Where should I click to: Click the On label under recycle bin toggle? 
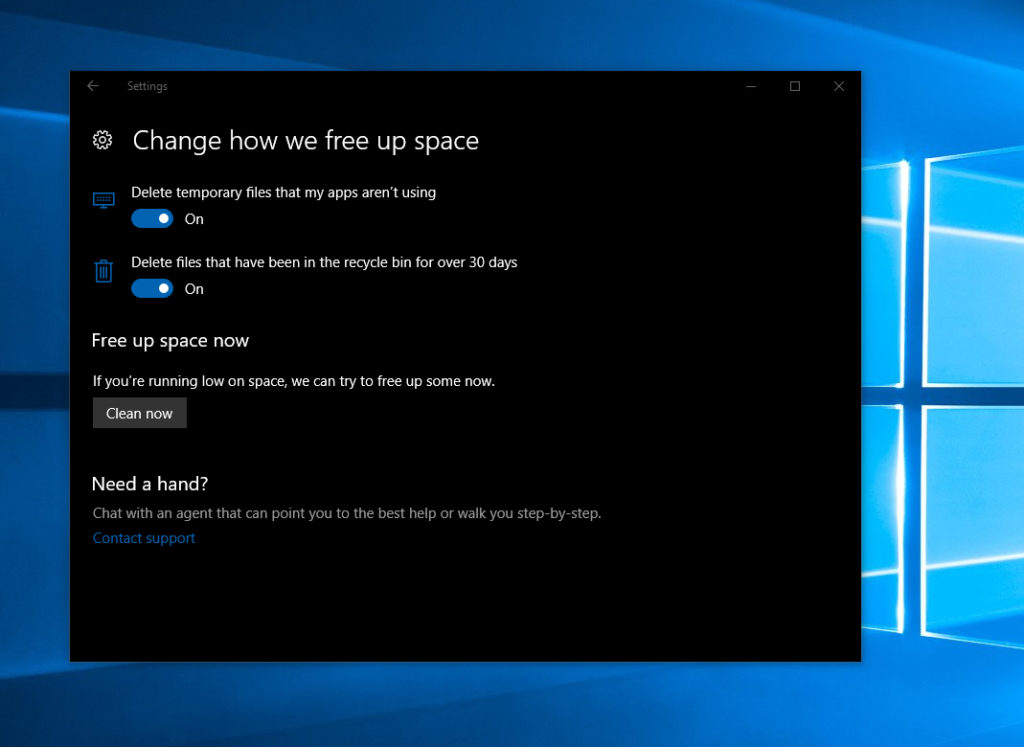coord(194,289)
